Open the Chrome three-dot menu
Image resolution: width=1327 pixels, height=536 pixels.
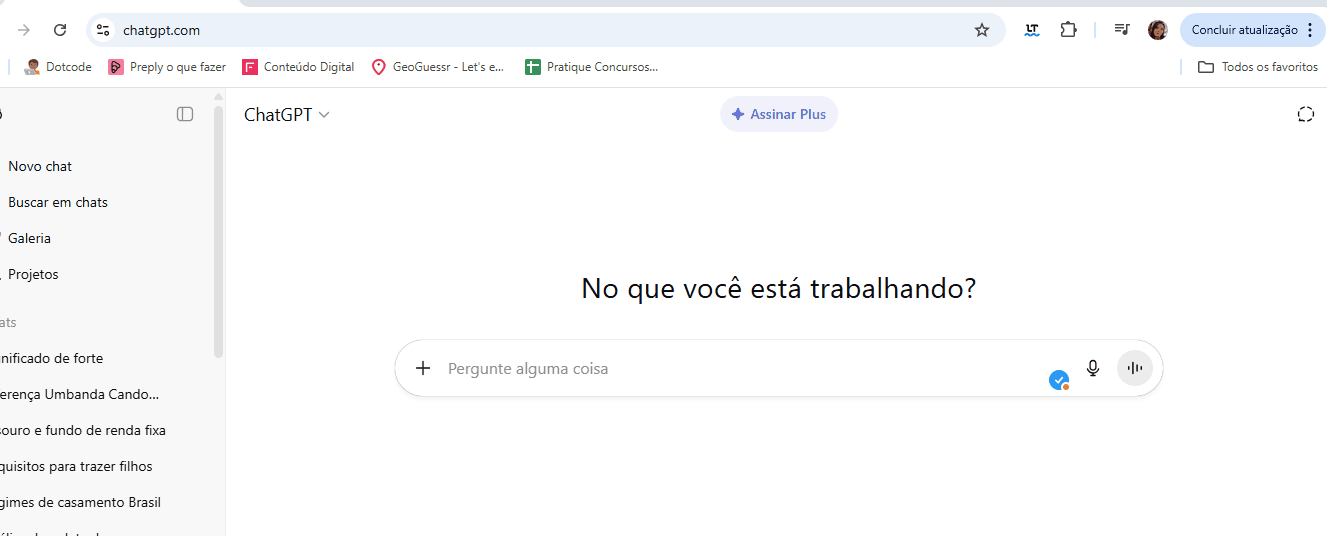pyautogui.click(x=1310, y=30)
